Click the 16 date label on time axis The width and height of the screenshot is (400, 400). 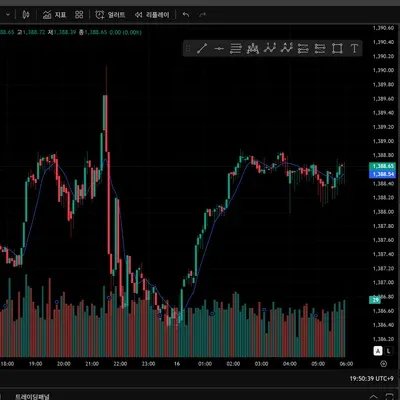(x=177, y=364)
